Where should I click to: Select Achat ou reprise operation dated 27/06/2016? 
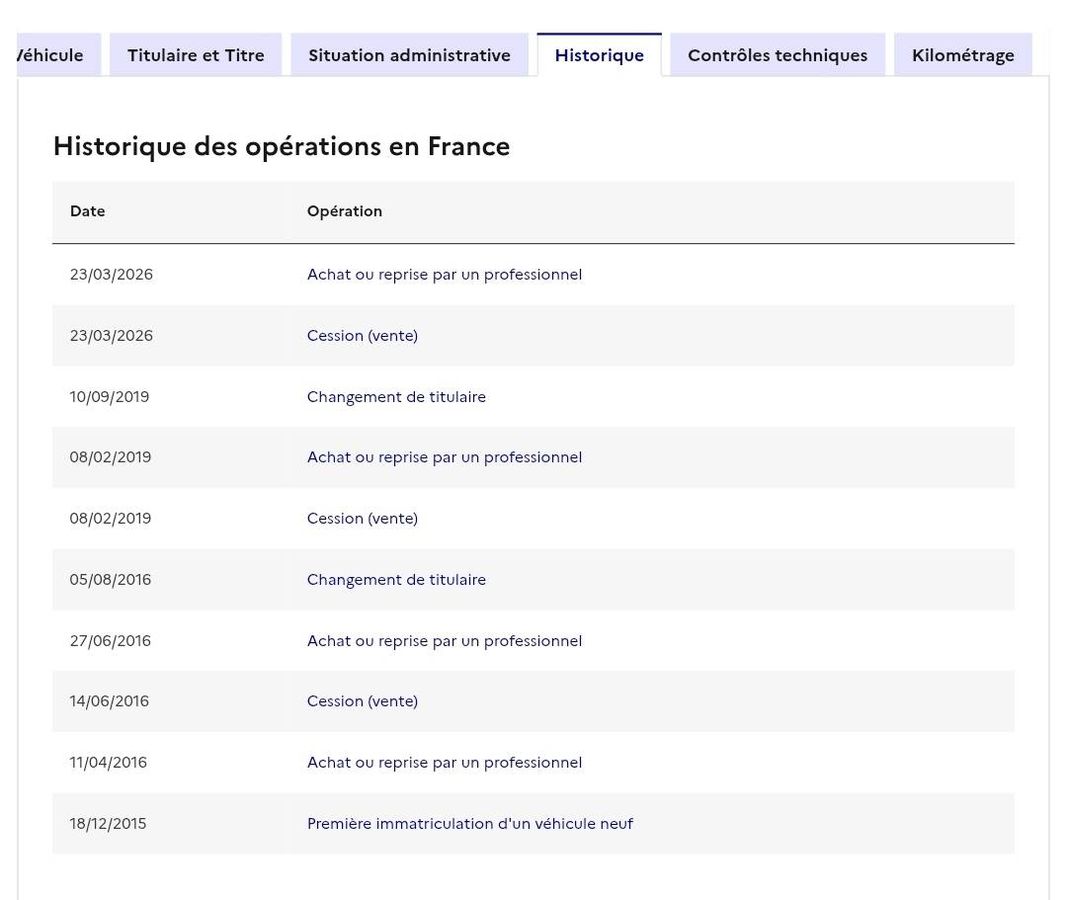click(x=445, y=641)
